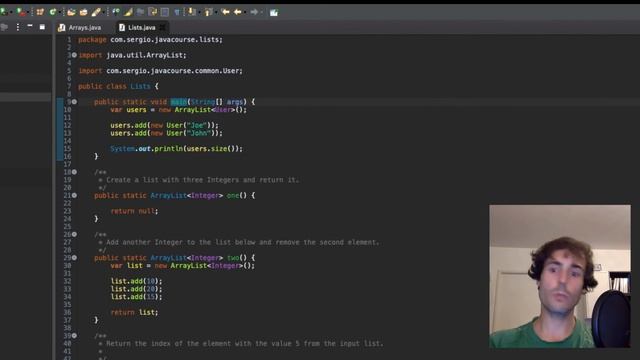Image resolution: width=640 pixels, height=360 pixels.
Task: Click the grey Forward navigation arrow
Action: click(x=254, y=12)
